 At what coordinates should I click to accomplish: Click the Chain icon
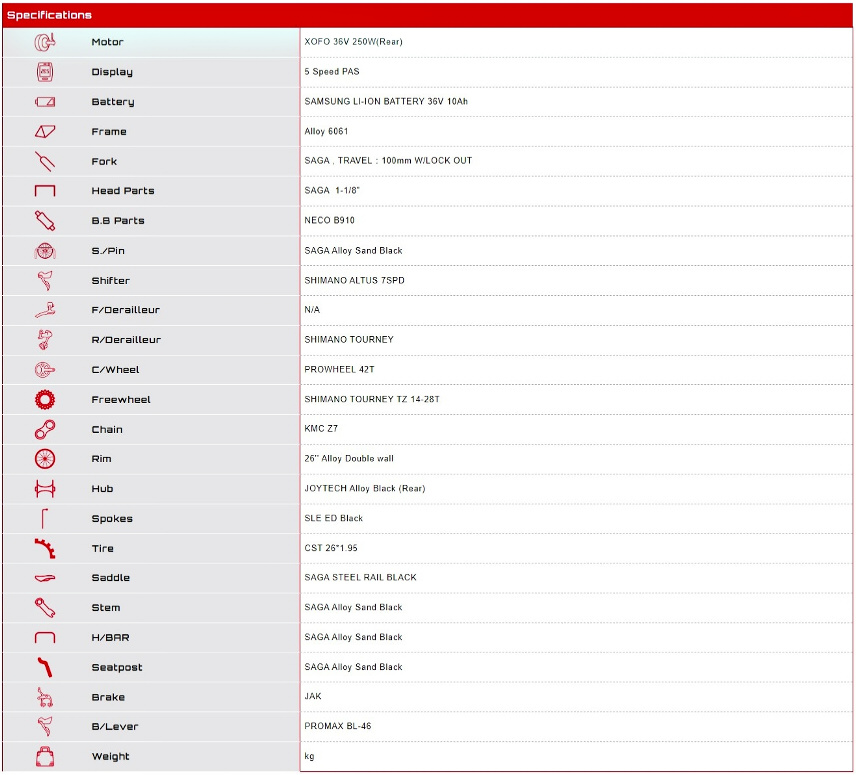coord(45,430)
